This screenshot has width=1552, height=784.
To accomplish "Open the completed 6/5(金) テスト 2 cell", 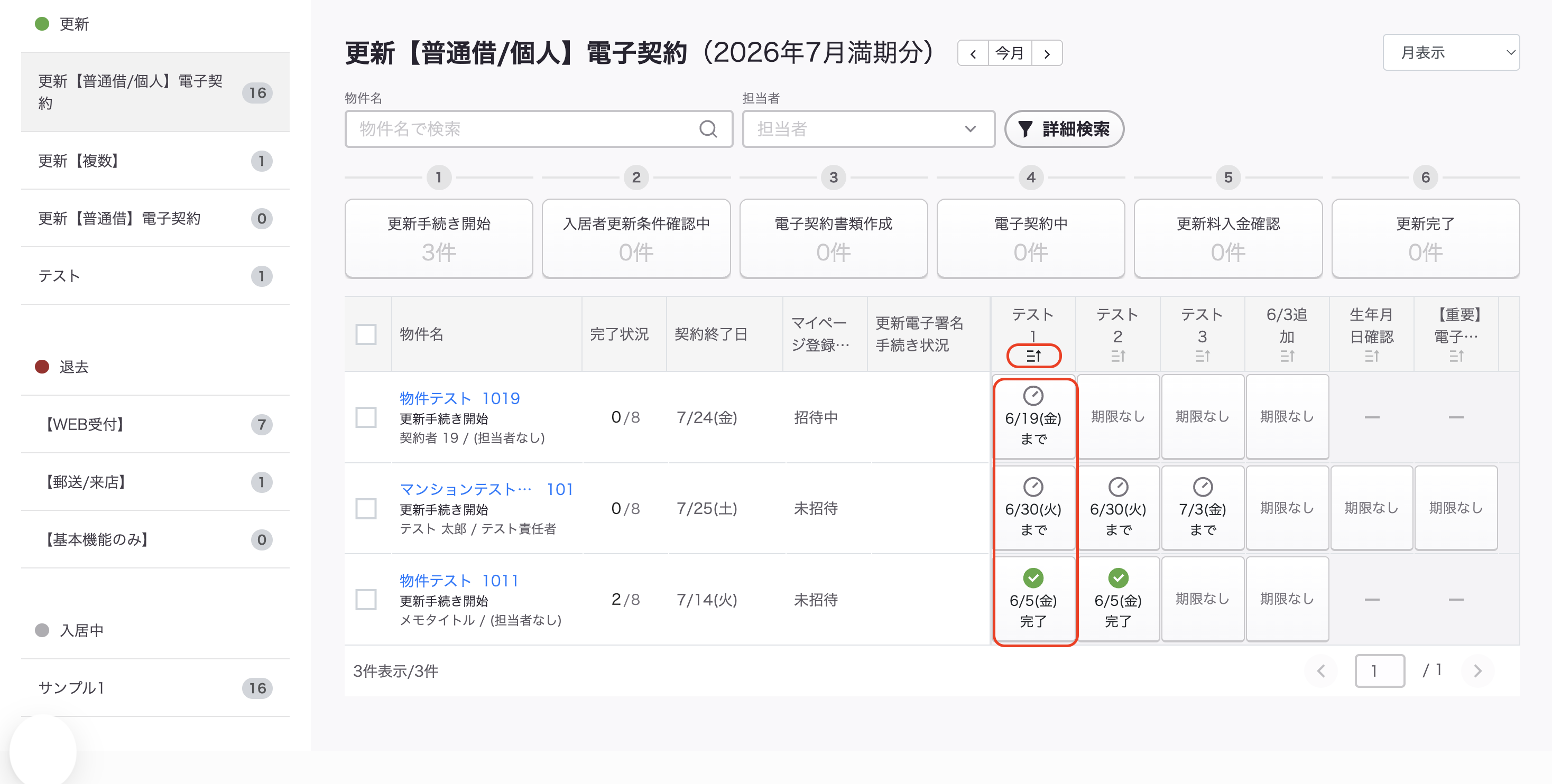I will [x=1117, y=599].
